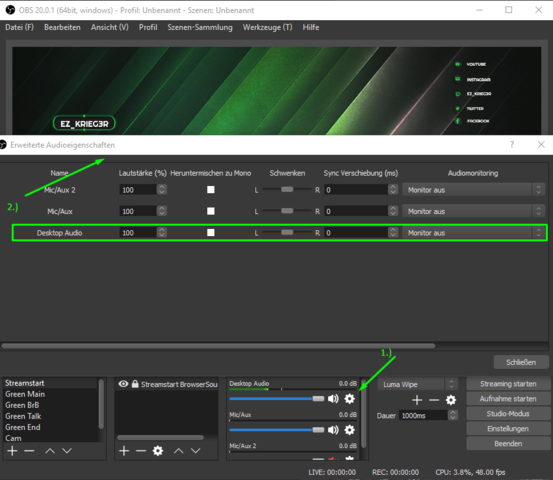Viewport: 553px width, 480px height.
Task: Click Streaming starten button
Action: (x=508, y=384)
